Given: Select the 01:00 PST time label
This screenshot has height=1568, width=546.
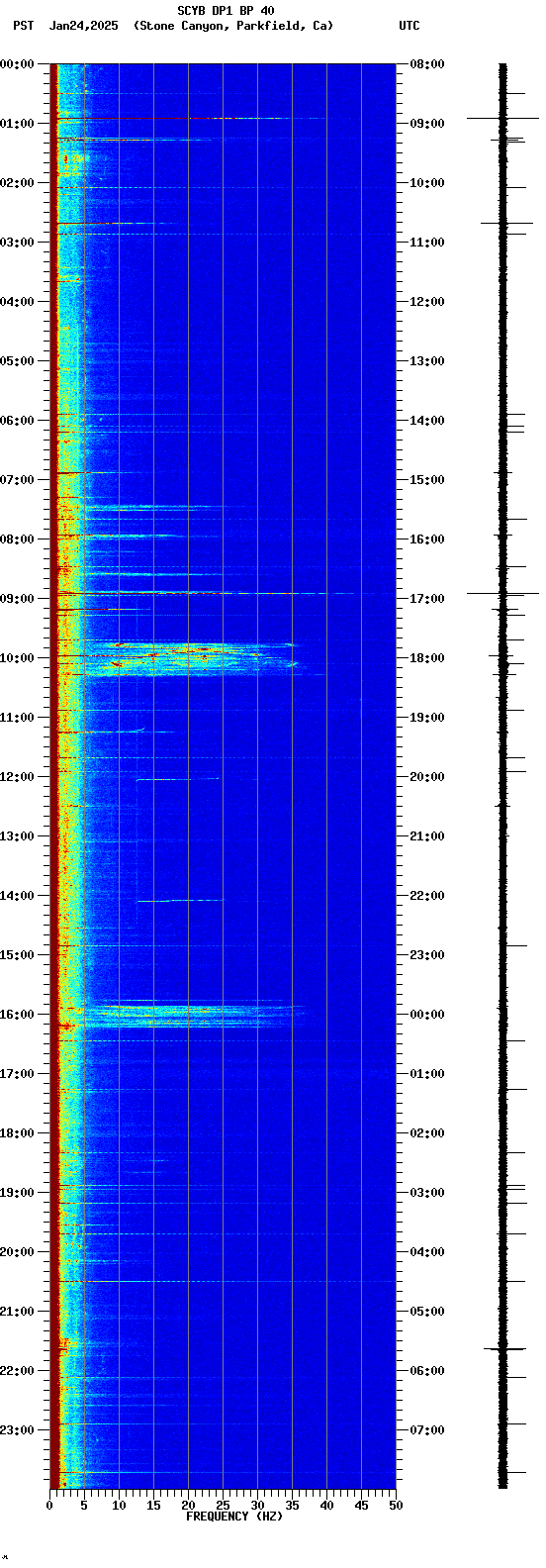Looking at the screenshot, I should tap(17, 124).
